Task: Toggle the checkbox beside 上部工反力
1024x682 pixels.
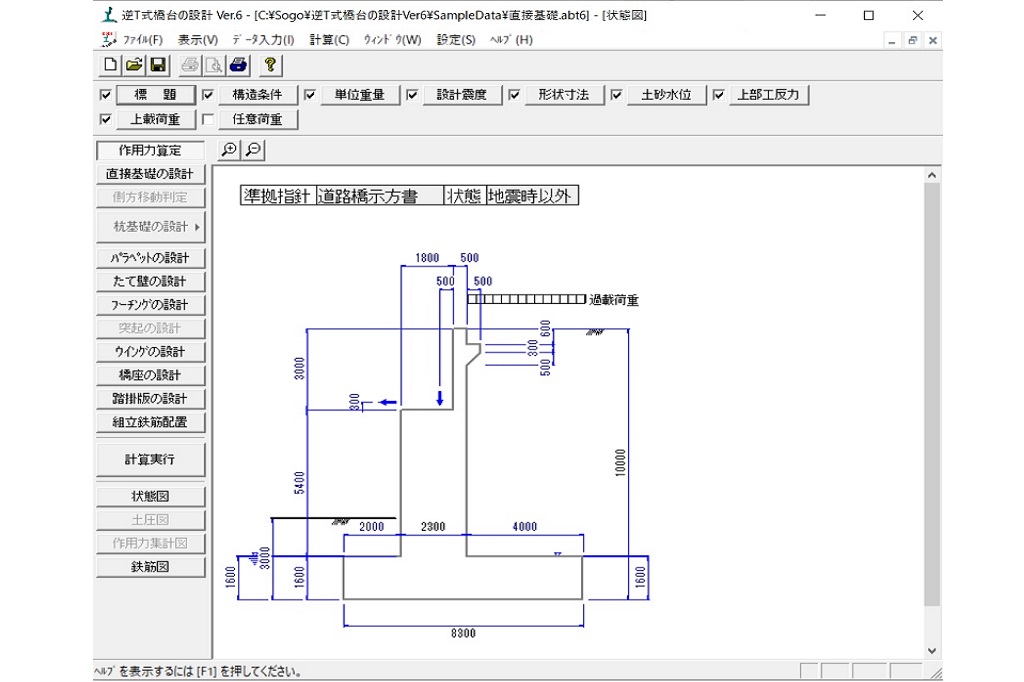Action: pyautogui.click(x=718, y=95)
